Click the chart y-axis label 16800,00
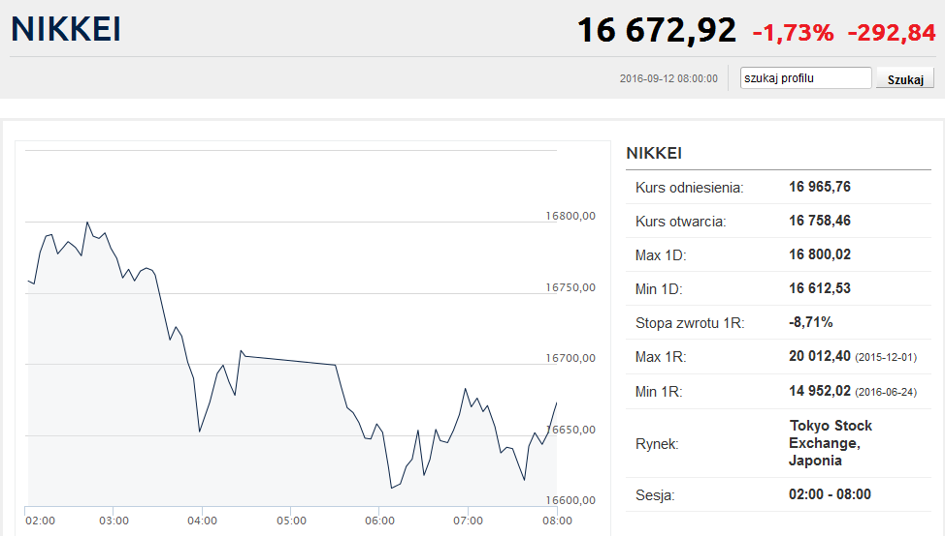Image resolution: width=945 pixels, height=536 pixels. (x=570, y=216)
